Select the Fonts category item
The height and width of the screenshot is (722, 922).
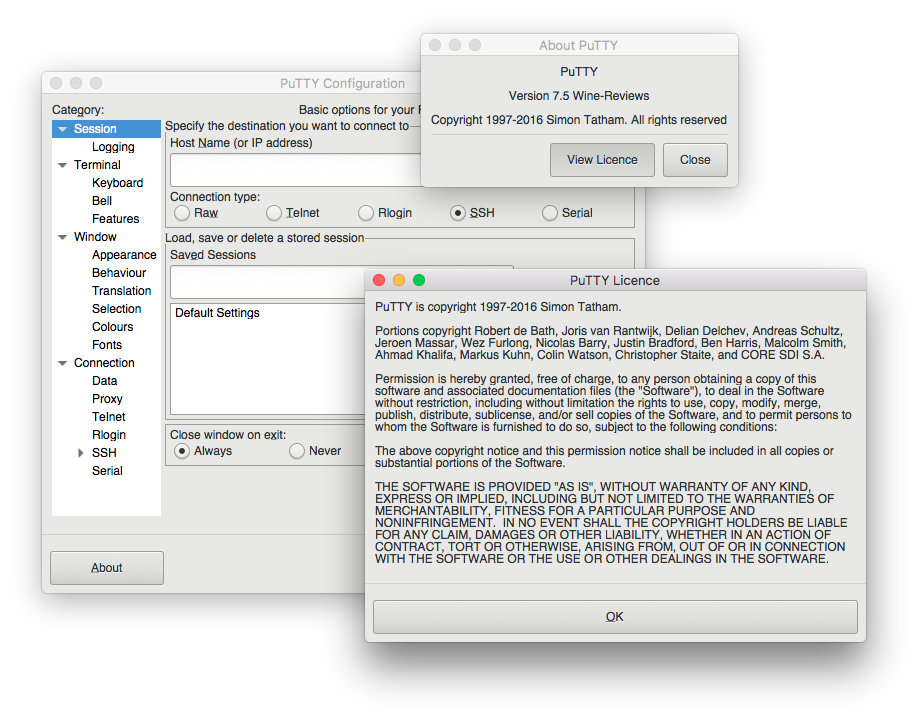(x=107, y=345)
